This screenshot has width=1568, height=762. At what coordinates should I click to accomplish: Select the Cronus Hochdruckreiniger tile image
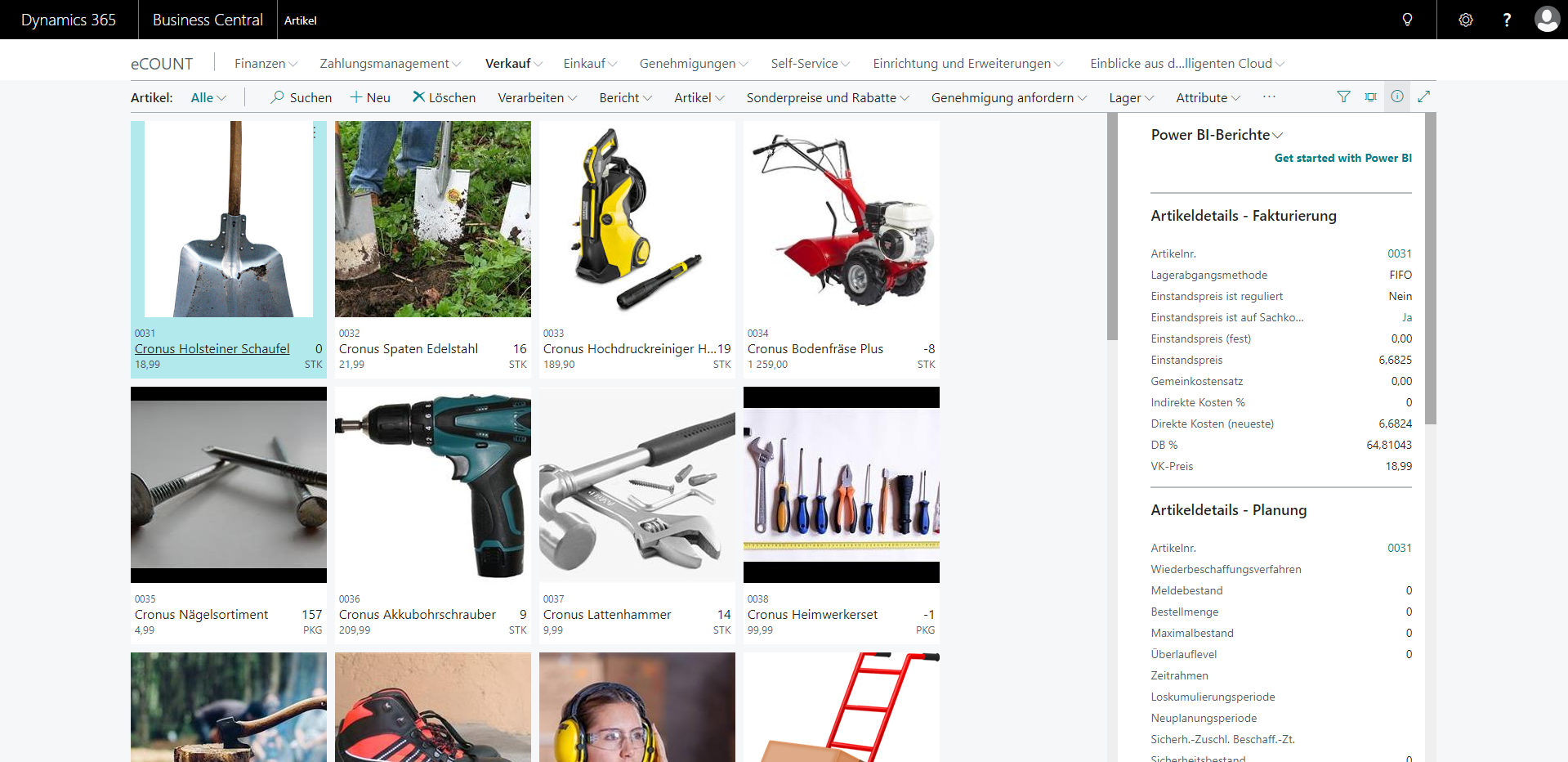tap(637, 219)
